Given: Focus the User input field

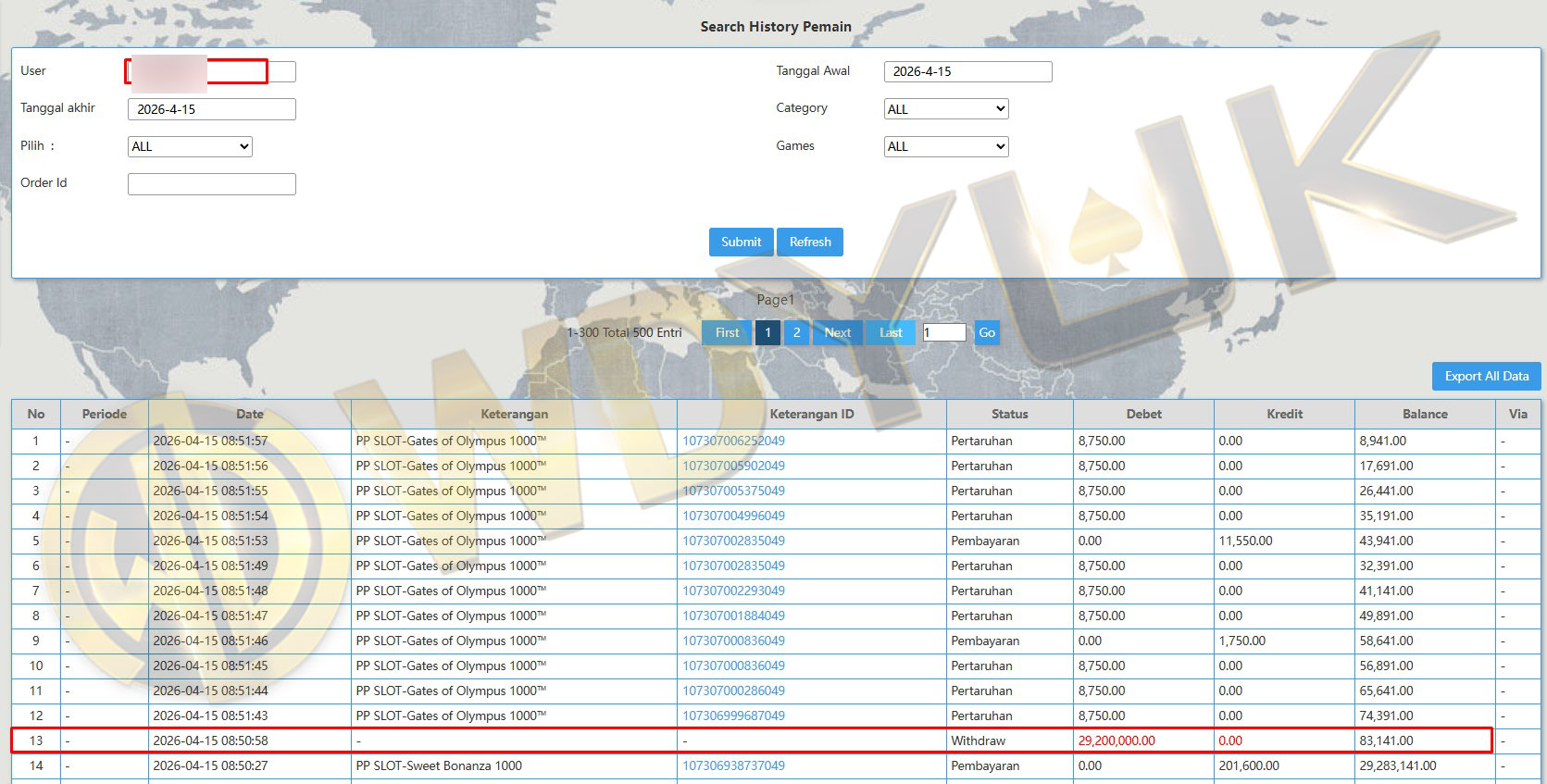Looking at the screenshot, I should click(211, 71).
